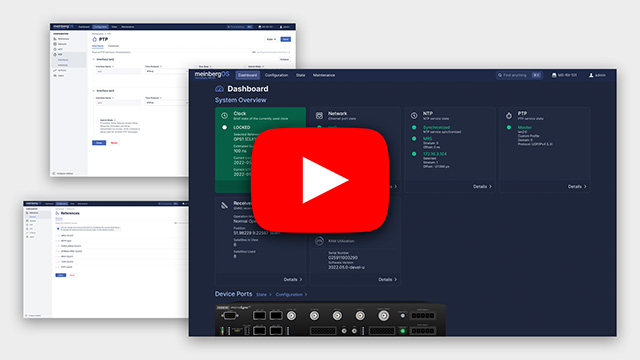This screenshot has height=360, width=640.
Task: Play the video with the red YouTube button
Action: [320, 180]
